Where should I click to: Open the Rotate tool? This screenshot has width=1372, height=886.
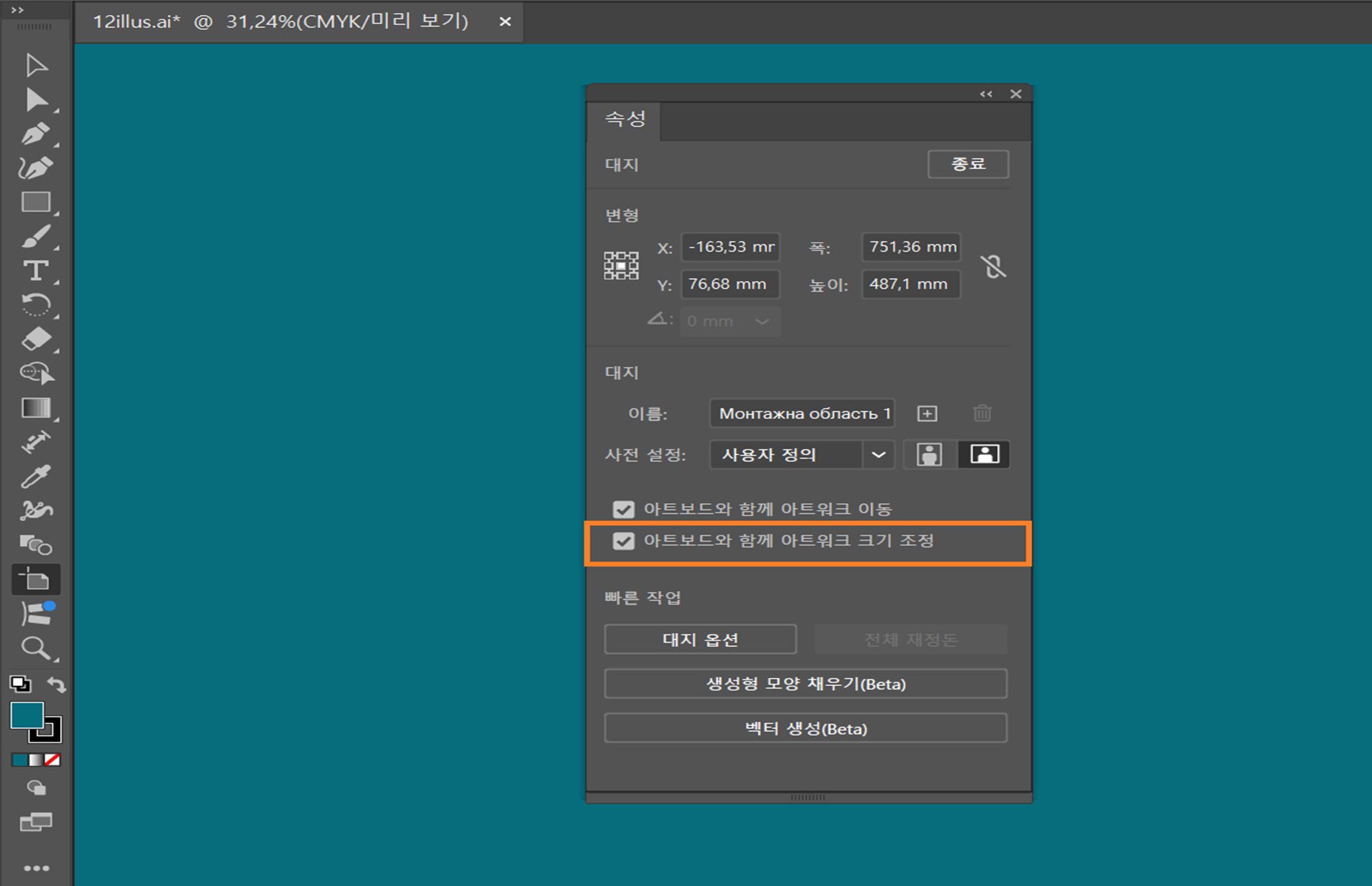pos(36,305)
